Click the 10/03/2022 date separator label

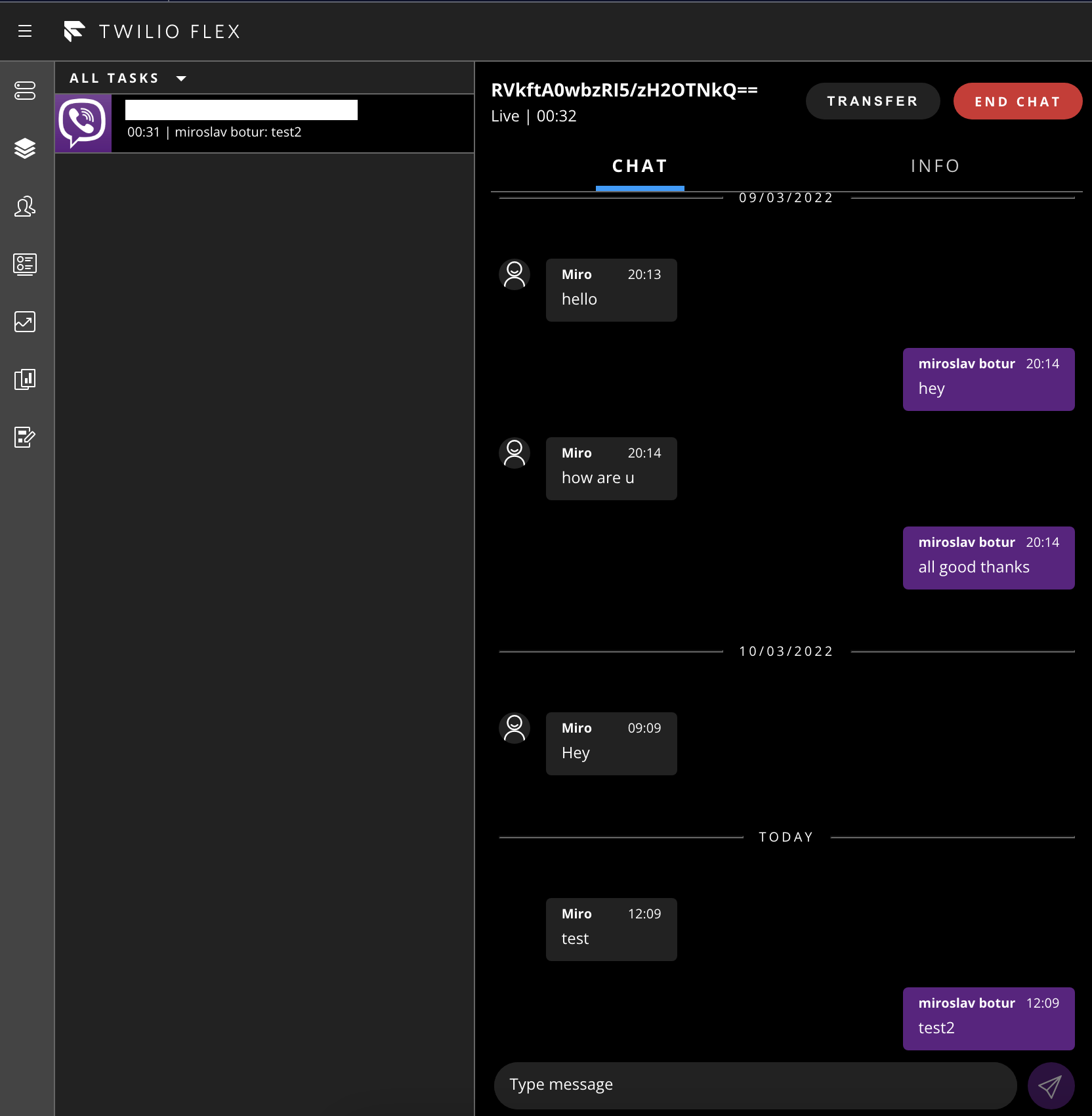tap(786, 651)
